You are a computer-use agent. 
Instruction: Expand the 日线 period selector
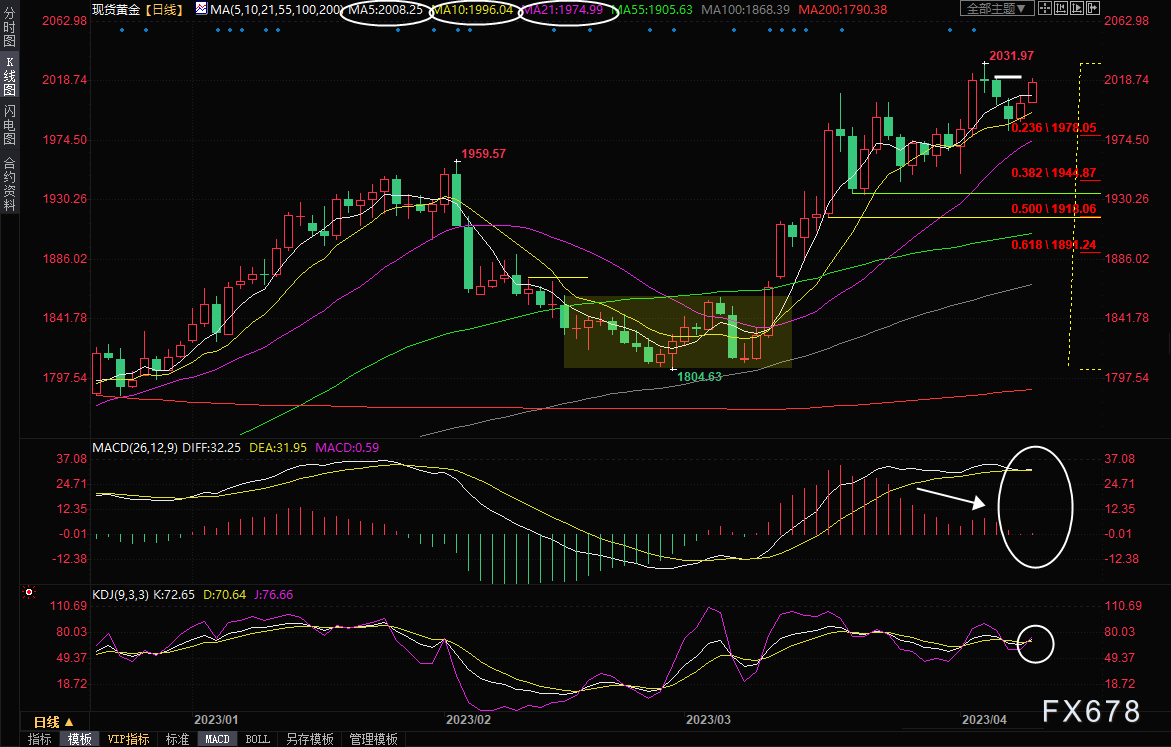point(53,721)
